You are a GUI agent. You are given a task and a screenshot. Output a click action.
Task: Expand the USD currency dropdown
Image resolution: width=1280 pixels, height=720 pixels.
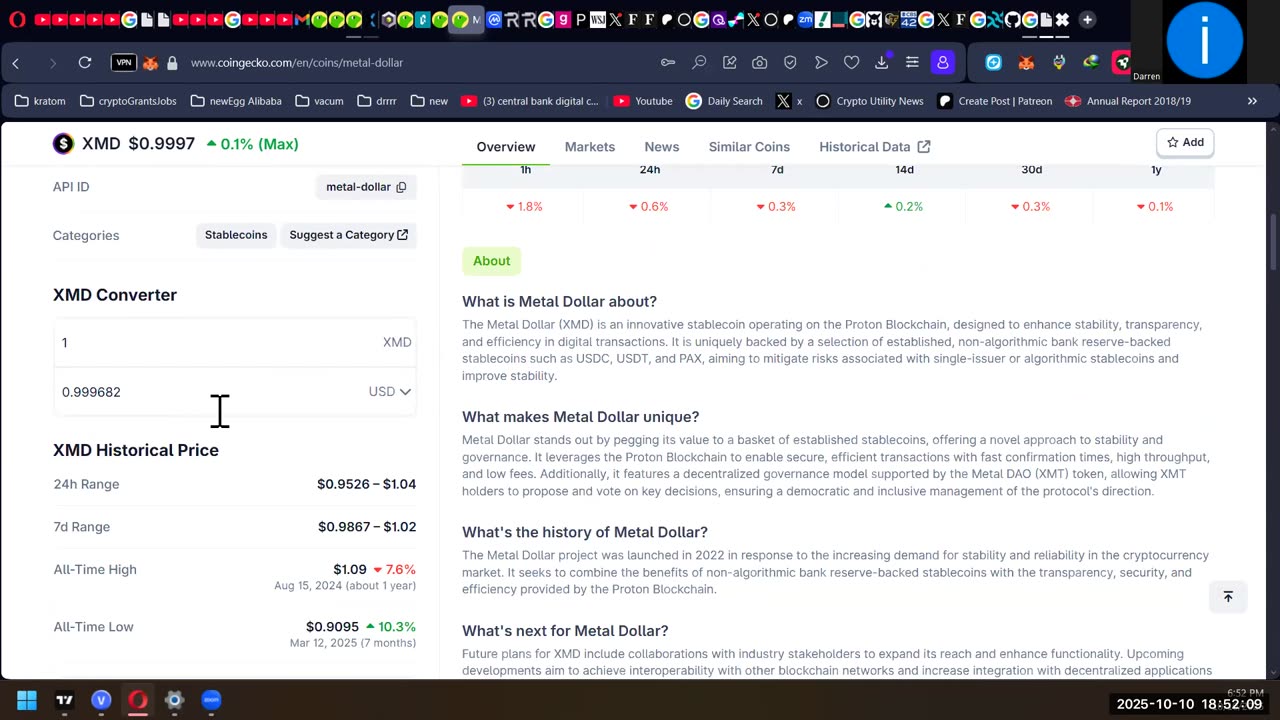coord(390,392)
